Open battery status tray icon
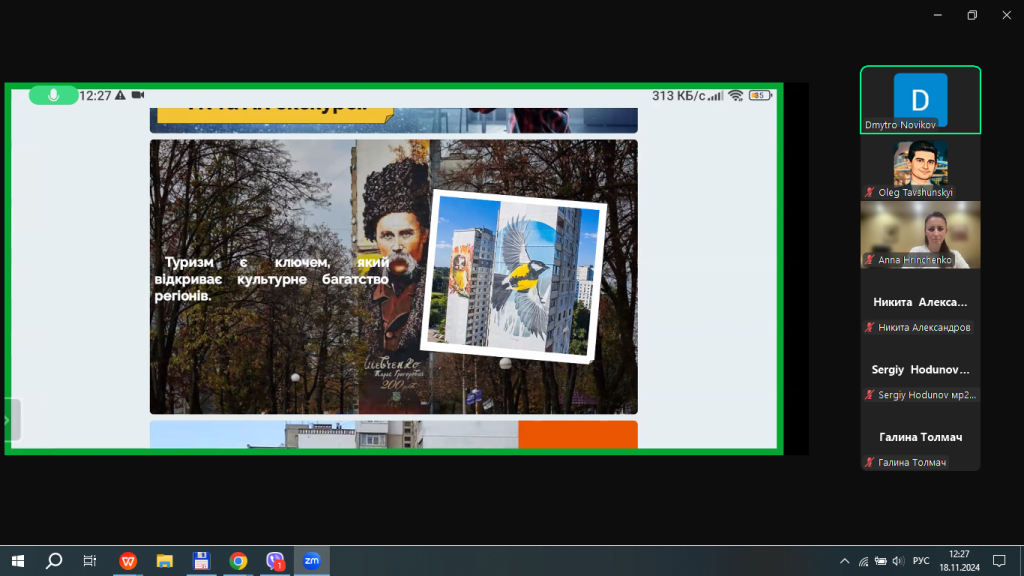 click(881, 561)
